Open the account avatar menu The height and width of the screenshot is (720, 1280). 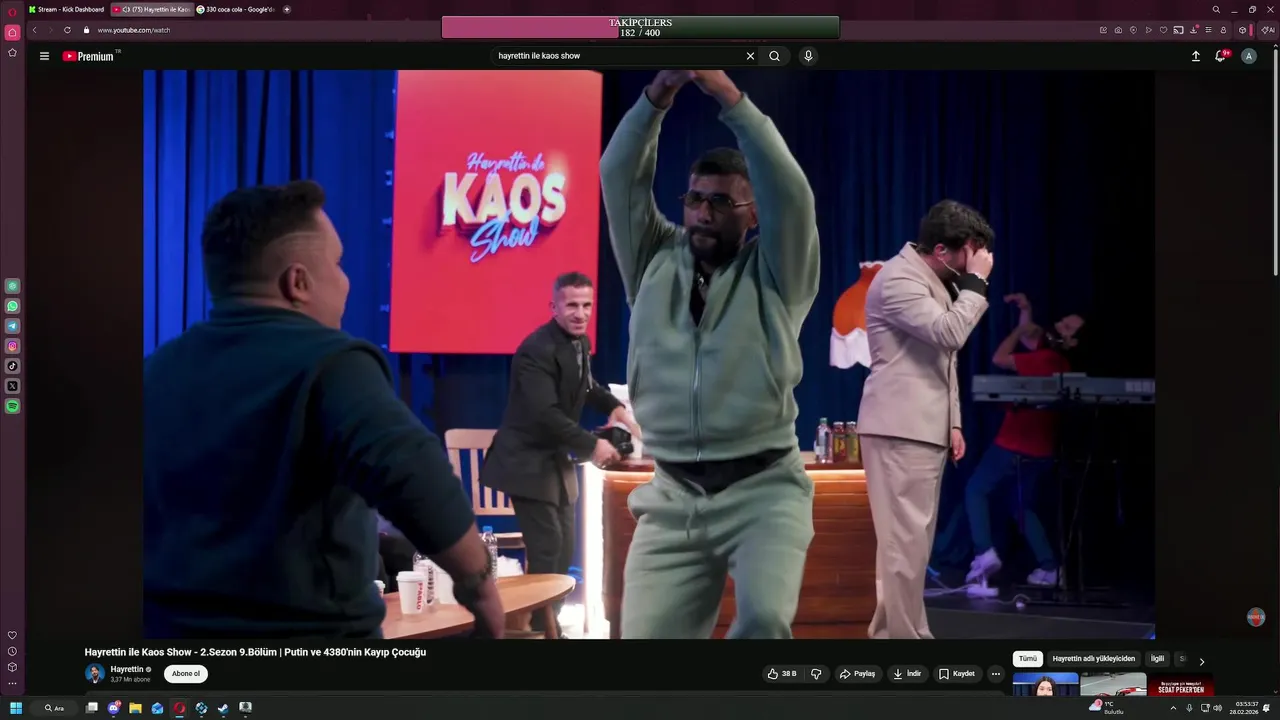pos(1248,56)
